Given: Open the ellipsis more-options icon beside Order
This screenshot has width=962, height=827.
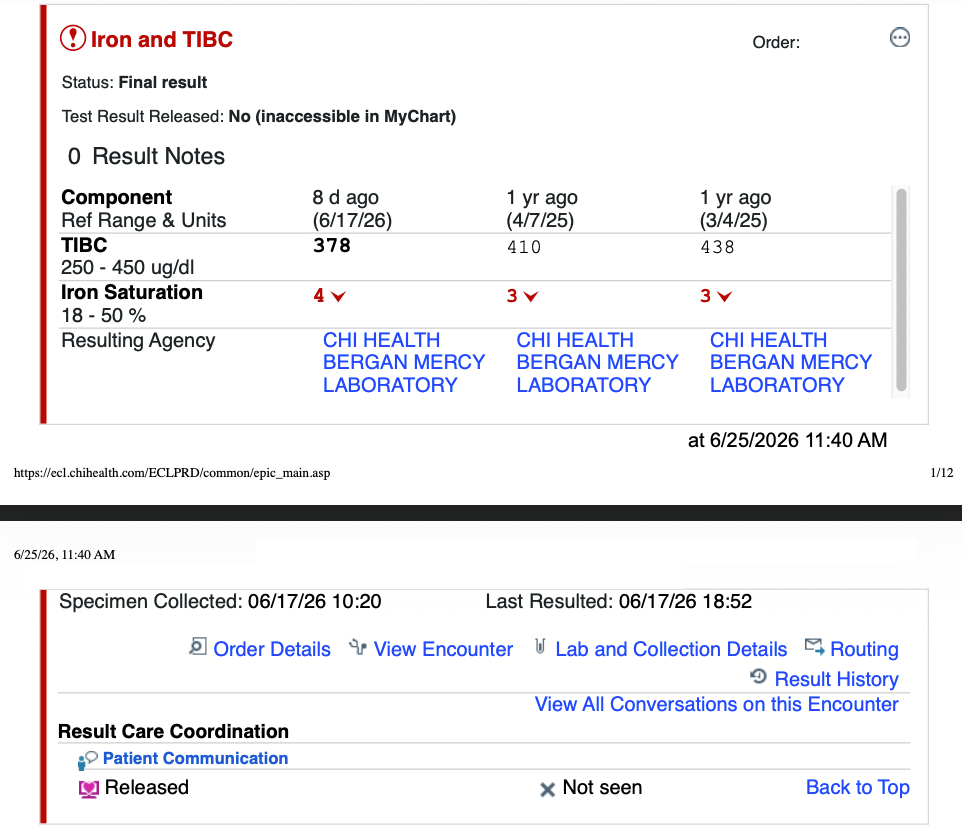Looking at the screenshot, I should 899,37.
